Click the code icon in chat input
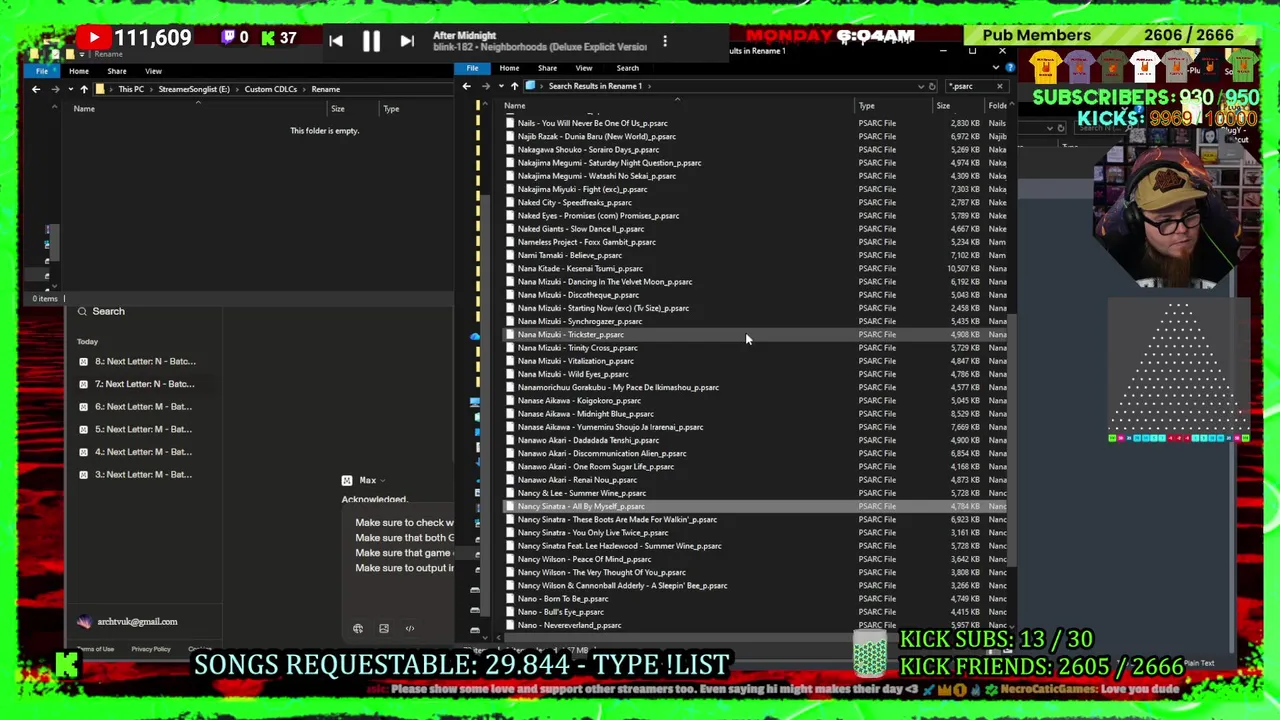The image size is (1280, 720). 410,629
